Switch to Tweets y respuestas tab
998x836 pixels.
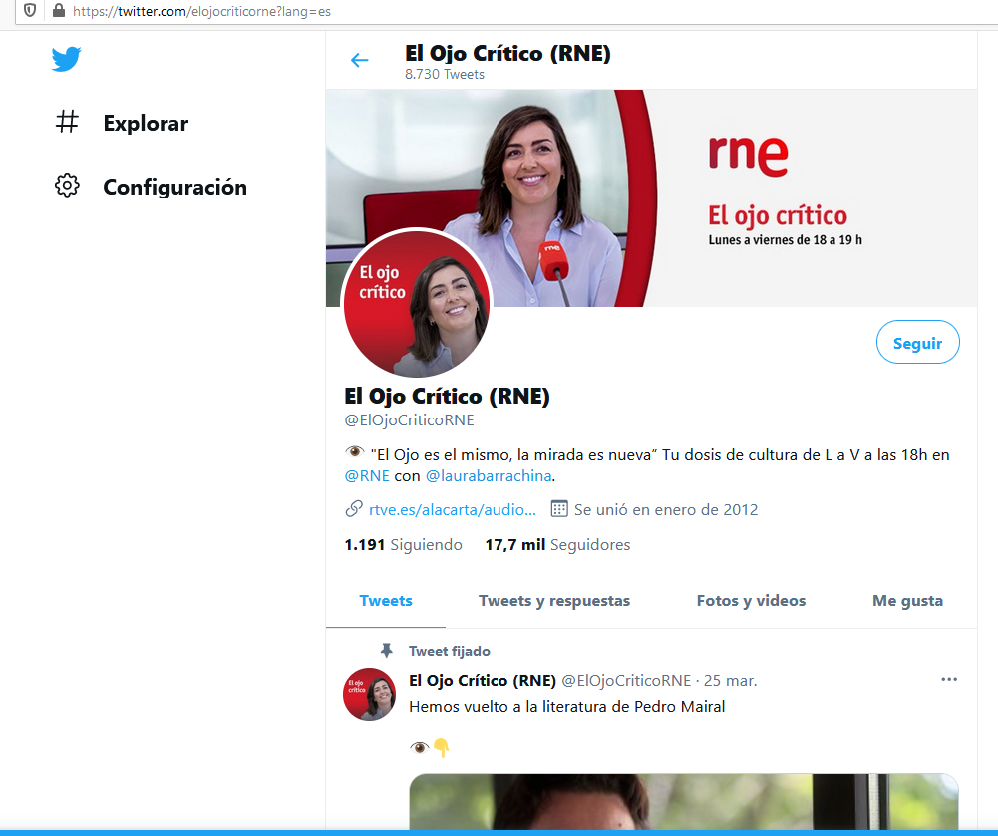pos(554,601)
